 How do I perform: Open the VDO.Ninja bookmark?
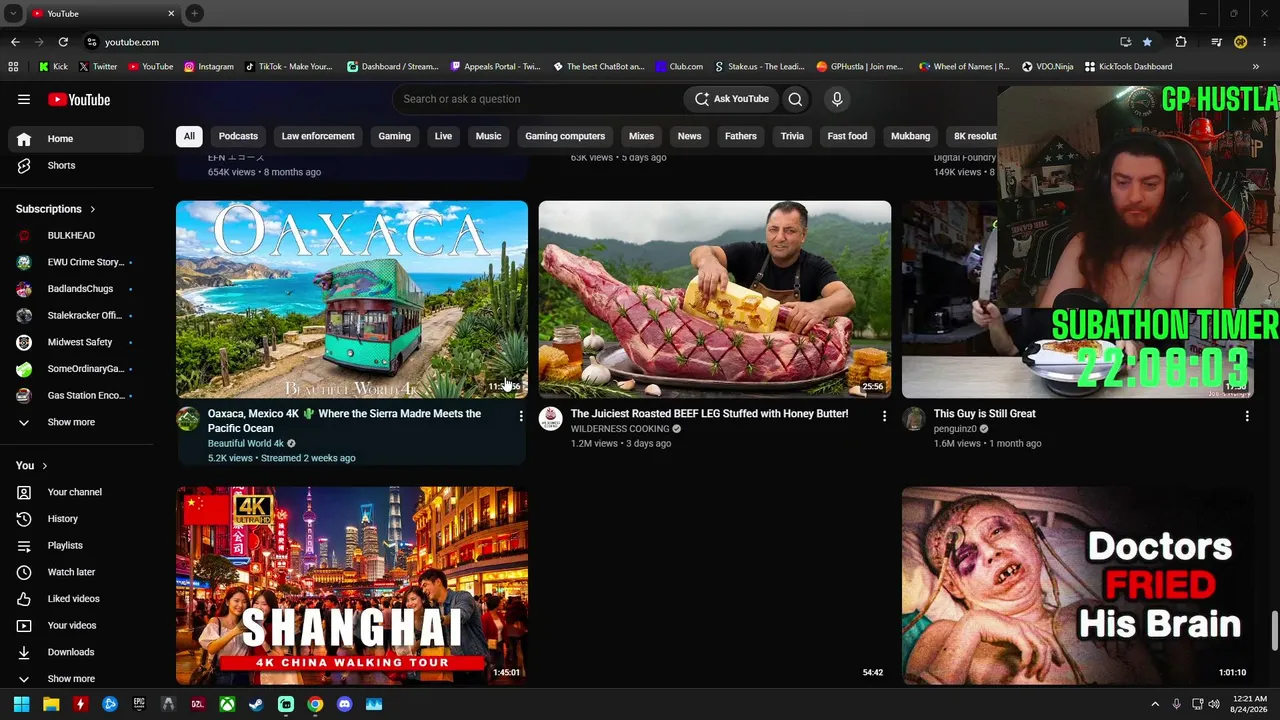pyautogui.click(x=1047, y=67)
